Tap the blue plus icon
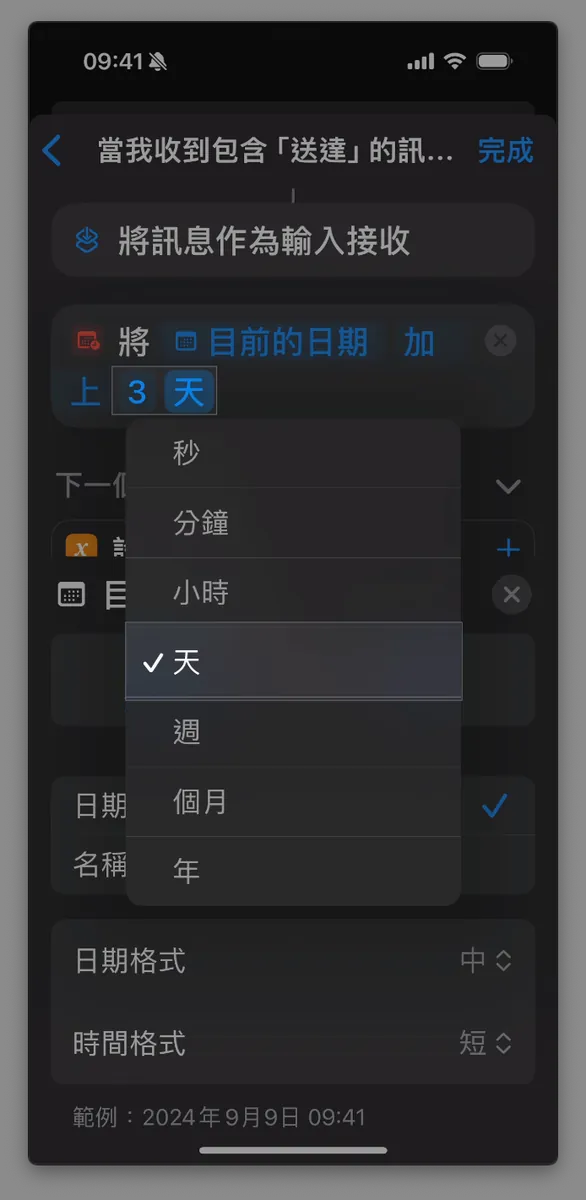The width and height of the screenshot is (586, 1200). pyautogui.click(x=508, y=548)
